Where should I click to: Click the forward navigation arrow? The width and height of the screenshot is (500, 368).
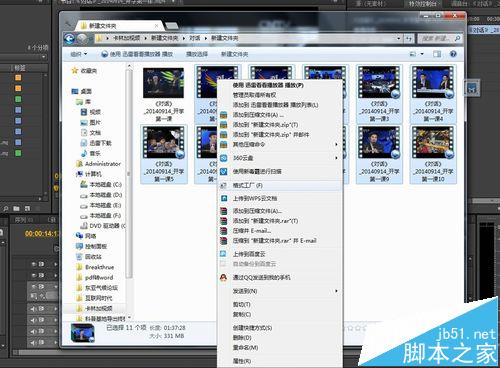82,39
